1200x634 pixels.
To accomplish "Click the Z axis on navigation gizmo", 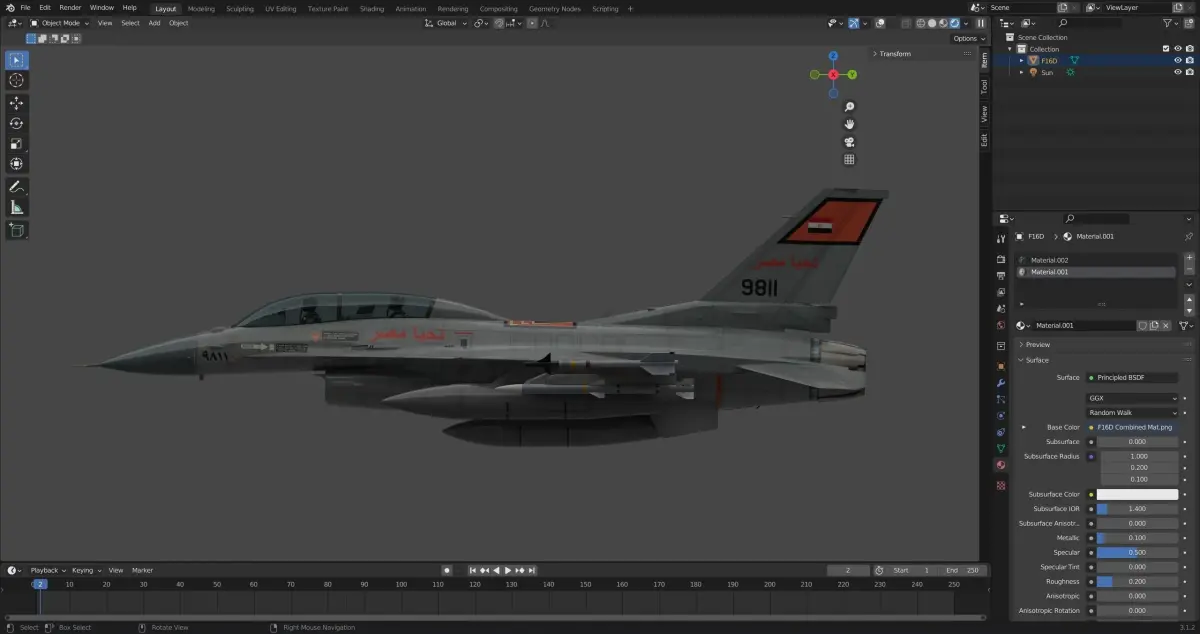I will pos(833,56).
